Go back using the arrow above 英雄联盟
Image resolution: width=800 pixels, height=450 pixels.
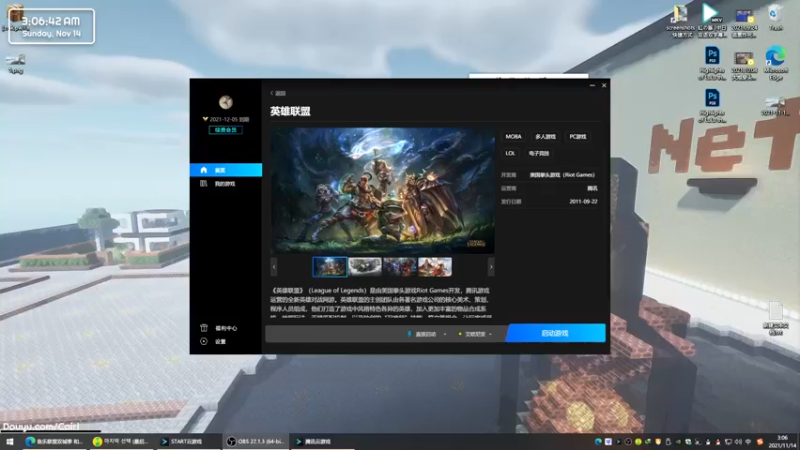click(278, 93)
